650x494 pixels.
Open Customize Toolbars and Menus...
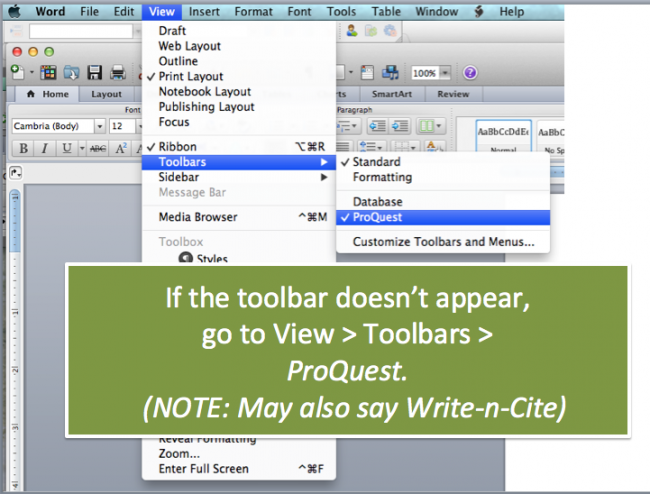pyautogui.click(x=443, y=242)
